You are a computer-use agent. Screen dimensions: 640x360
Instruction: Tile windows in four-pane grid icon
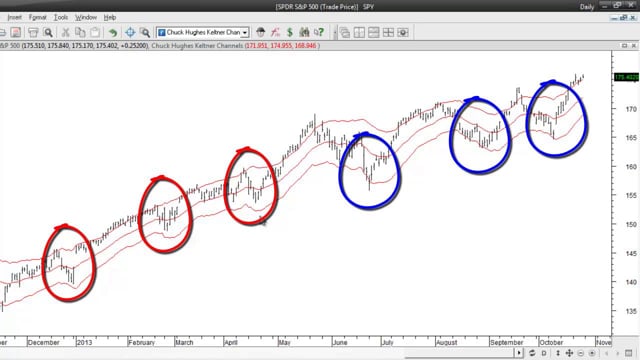pyautogui.click(x=388, y=33)
